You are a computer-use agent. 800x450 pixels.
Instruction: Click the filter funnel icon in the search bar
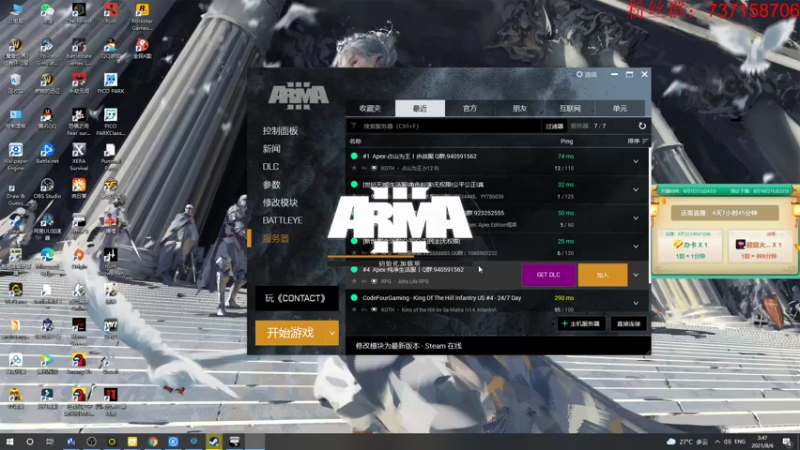point(354,126)
